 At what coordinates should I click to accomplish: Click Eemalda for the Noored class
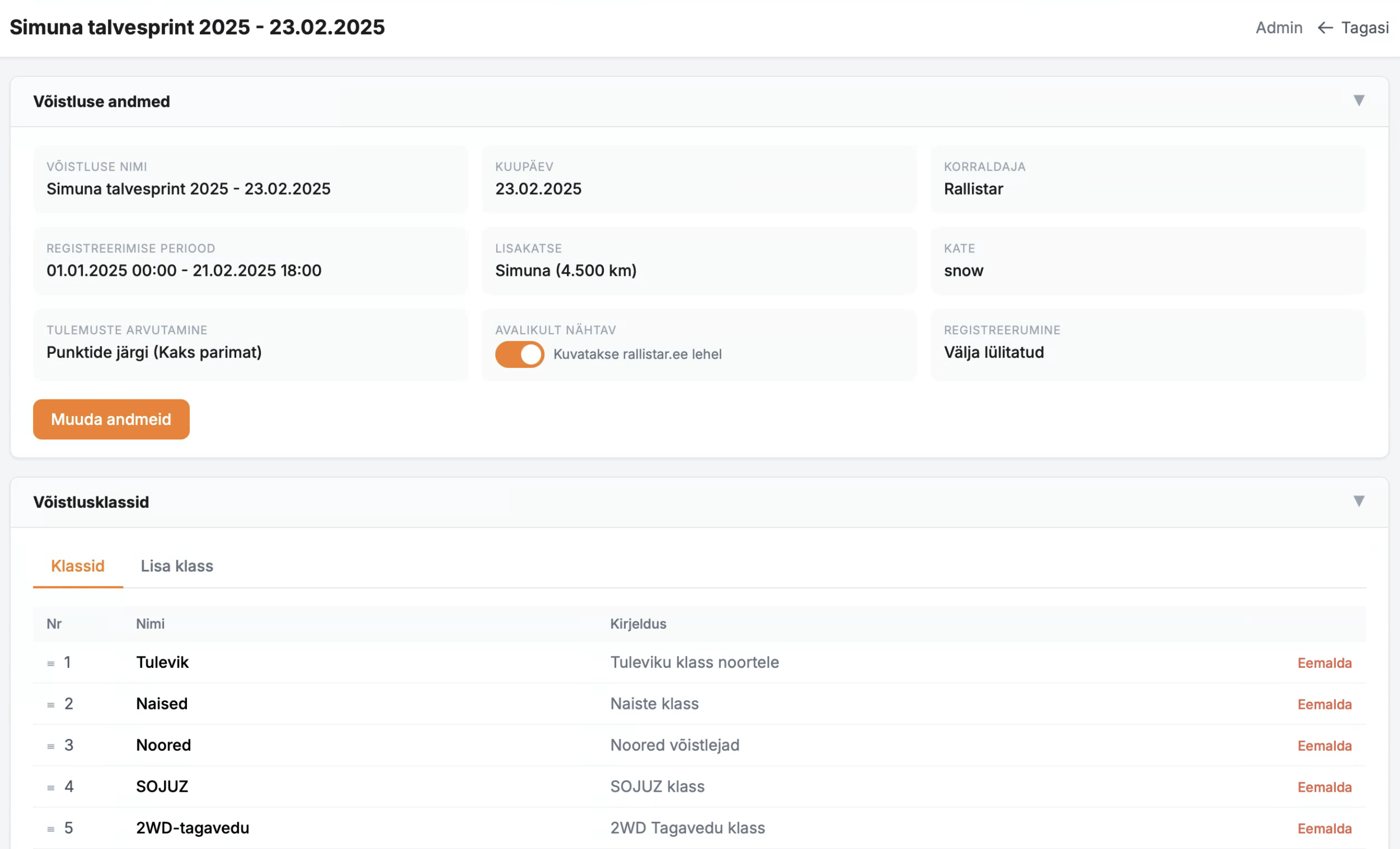pos(1324,746)
